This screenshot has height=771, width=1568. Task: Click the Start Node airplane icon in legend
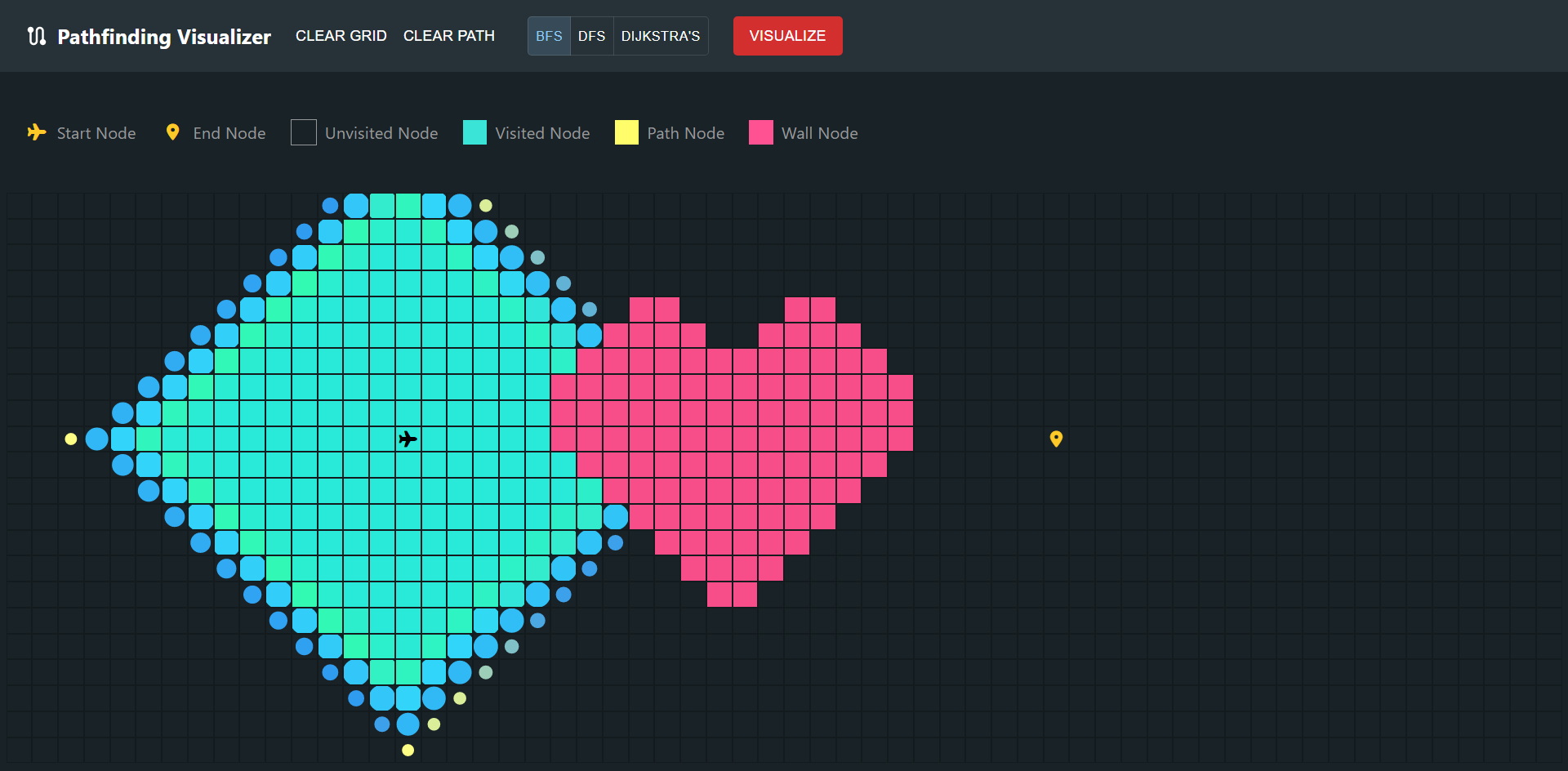click(x=36, y=132)
